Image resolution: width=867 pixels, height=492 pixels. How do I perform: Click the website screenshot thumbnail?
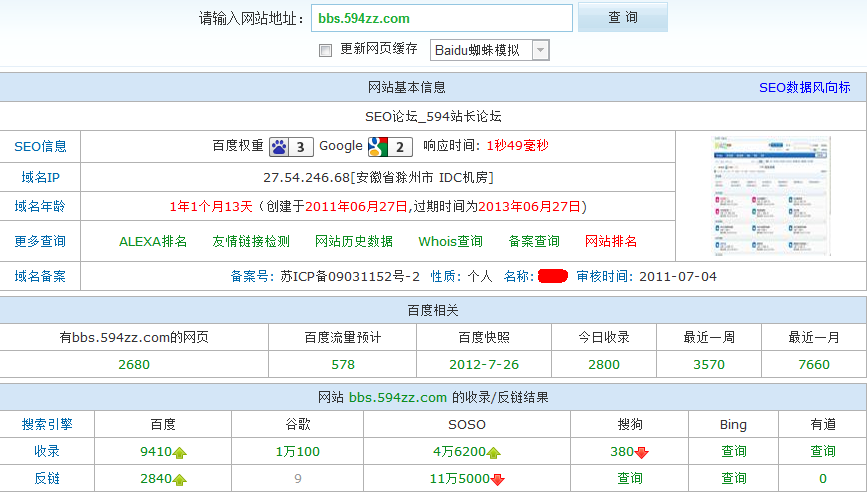(758, 196)
